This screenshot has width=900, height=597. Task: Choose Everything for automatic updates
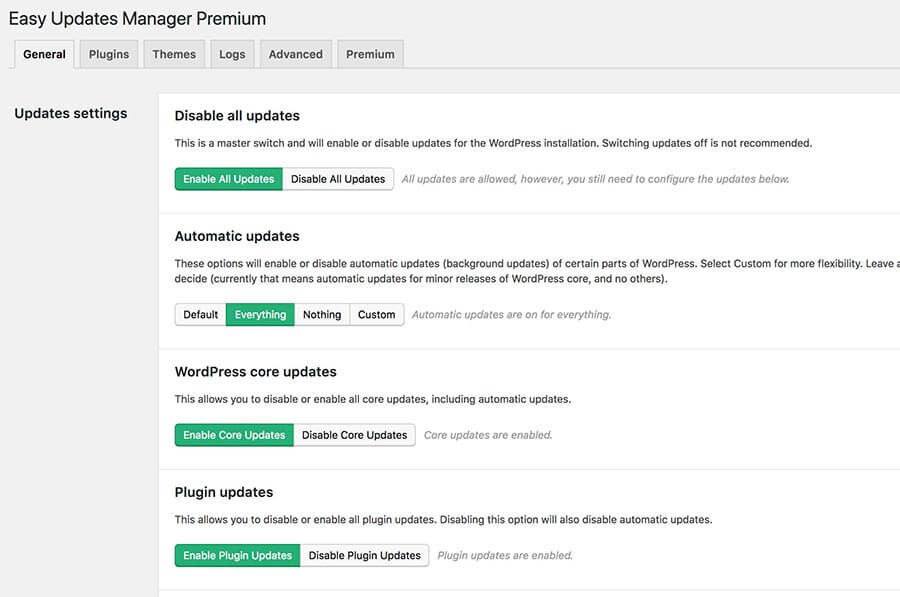(259, 314)
